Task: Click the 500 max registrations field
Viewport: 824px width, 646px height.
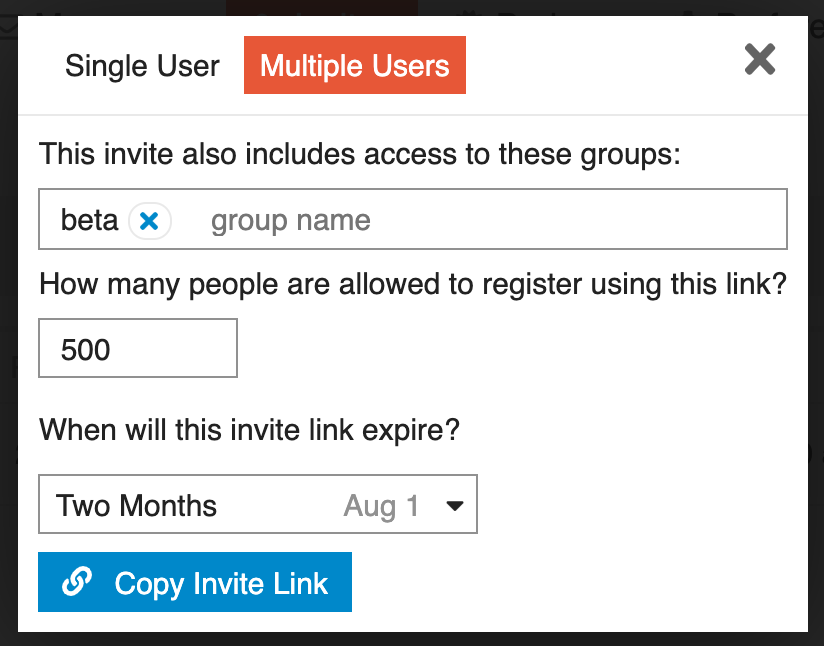Action: (x=138, y=349)
